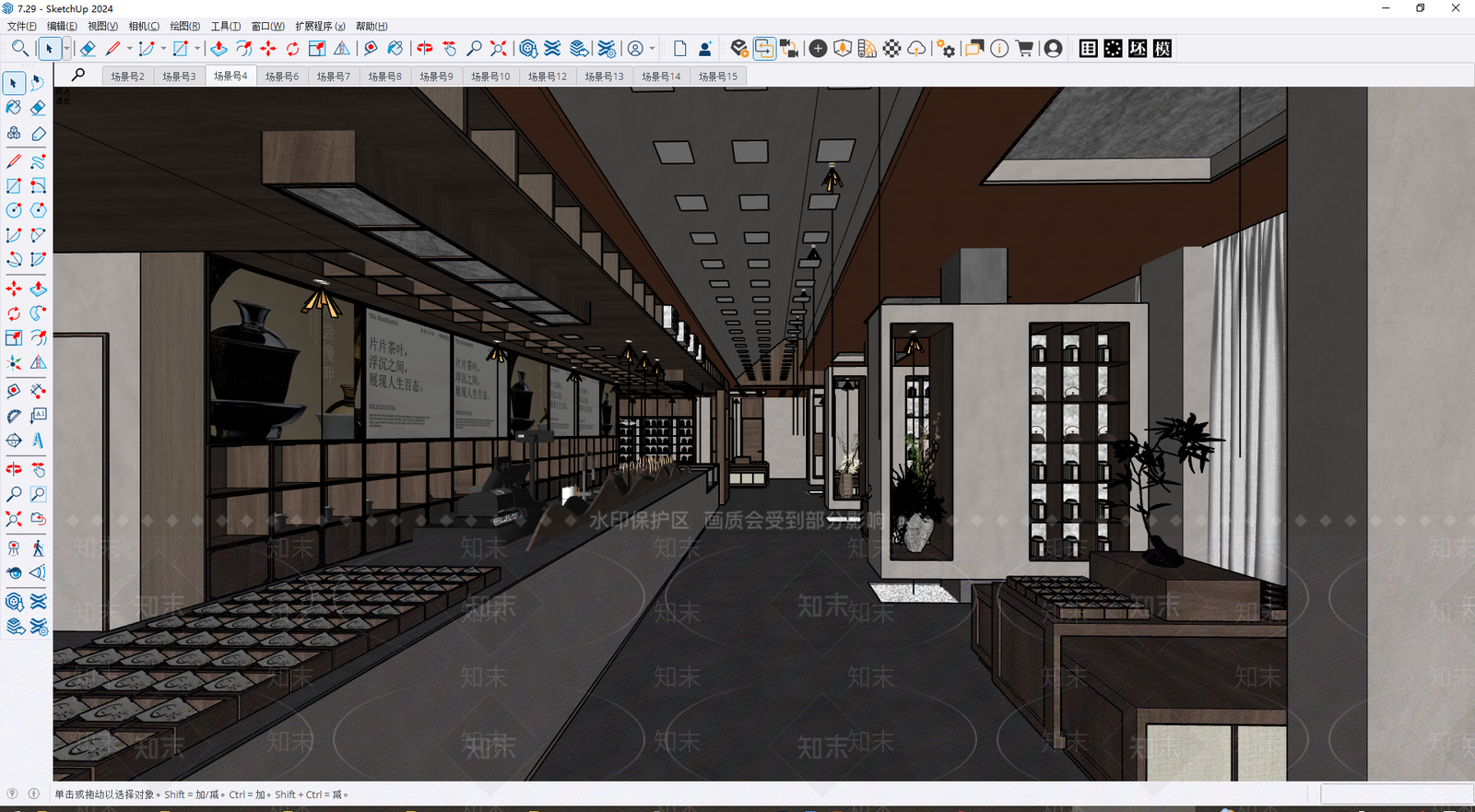Open Enscape settings gears
This screenshot has height=812, width=1475.
946,49
